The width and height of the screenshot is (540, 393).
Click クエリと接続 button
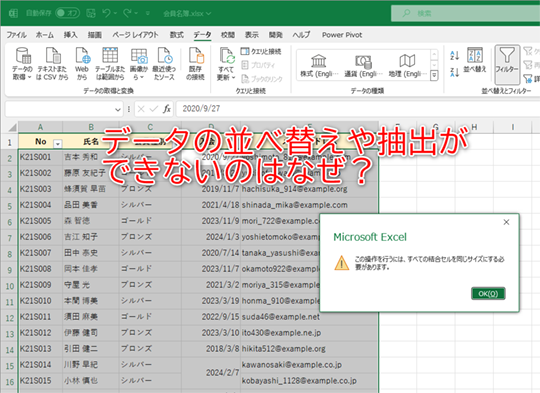[x=261, y=51]
